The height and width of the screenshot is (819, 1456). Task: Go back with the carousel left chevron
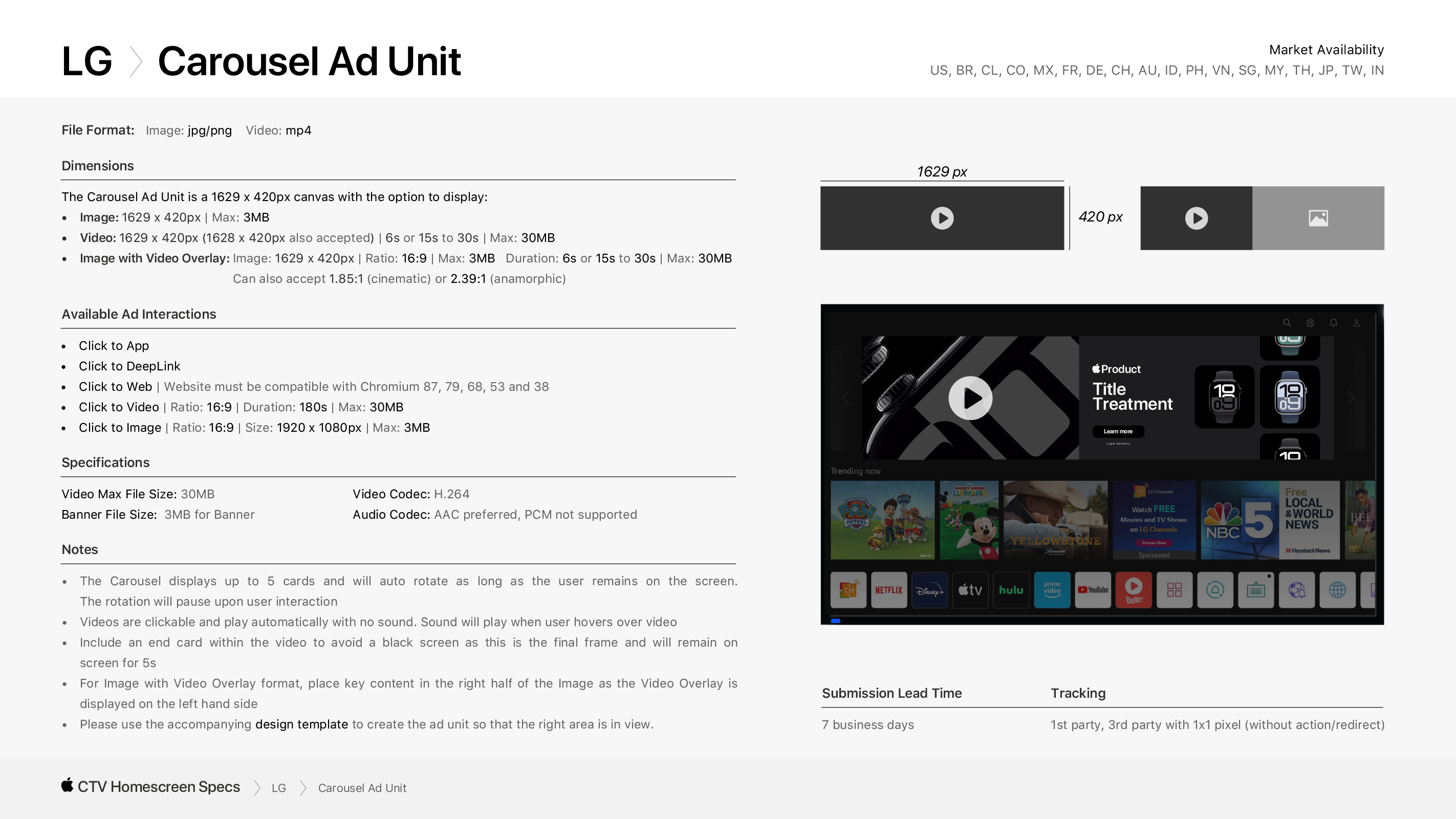(x=845, y=398)
